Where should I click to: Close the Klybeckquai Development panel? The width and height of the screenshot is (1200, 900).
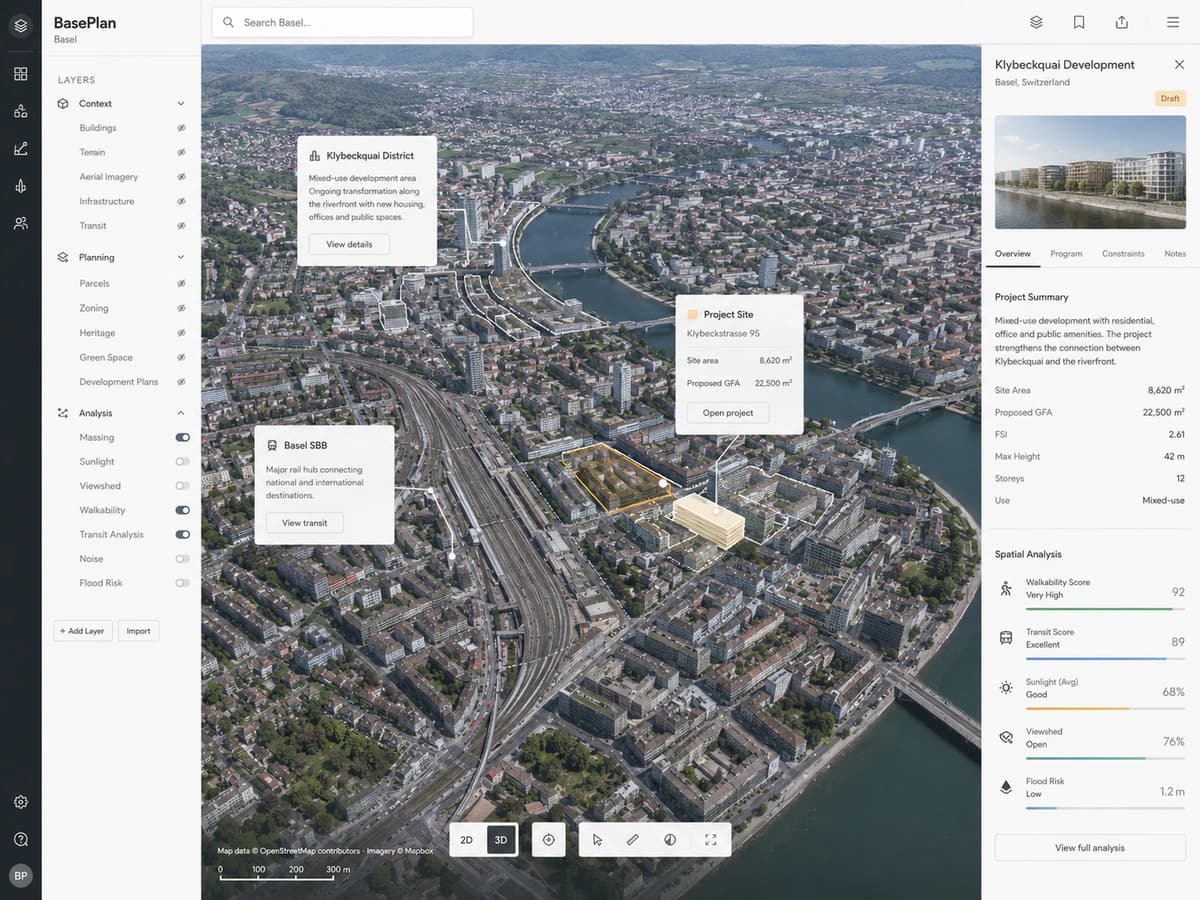(1179, 64)
